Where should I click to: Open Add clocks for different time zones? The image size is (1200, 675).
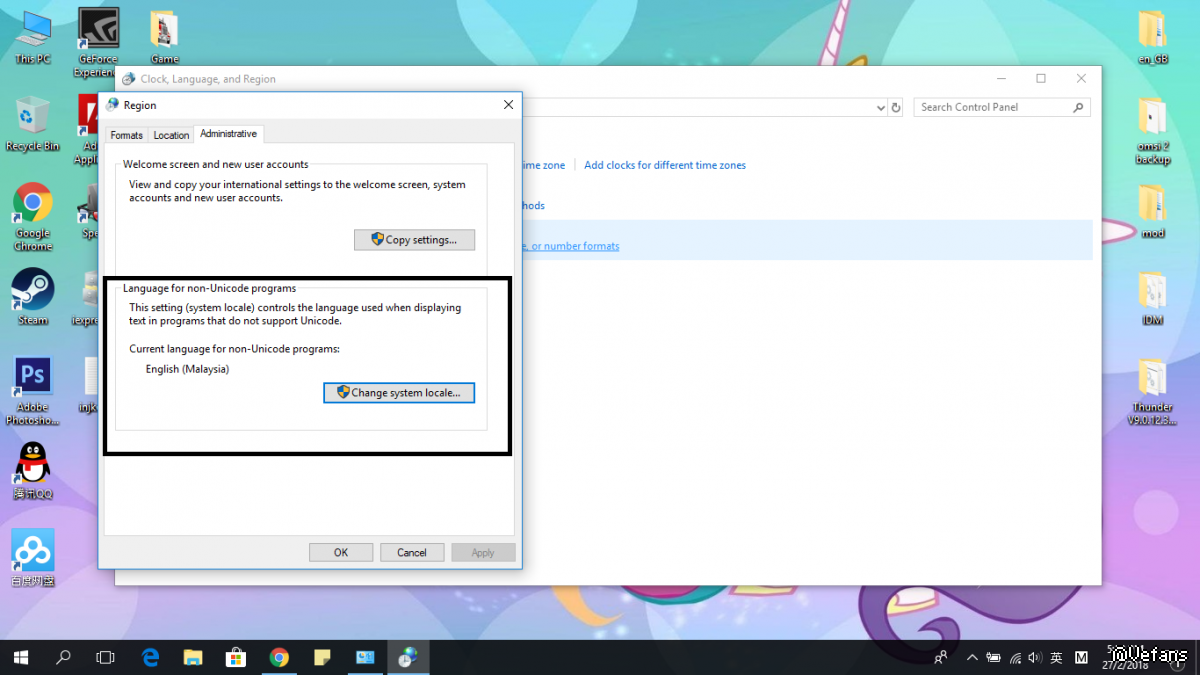[x=665, y=165]
